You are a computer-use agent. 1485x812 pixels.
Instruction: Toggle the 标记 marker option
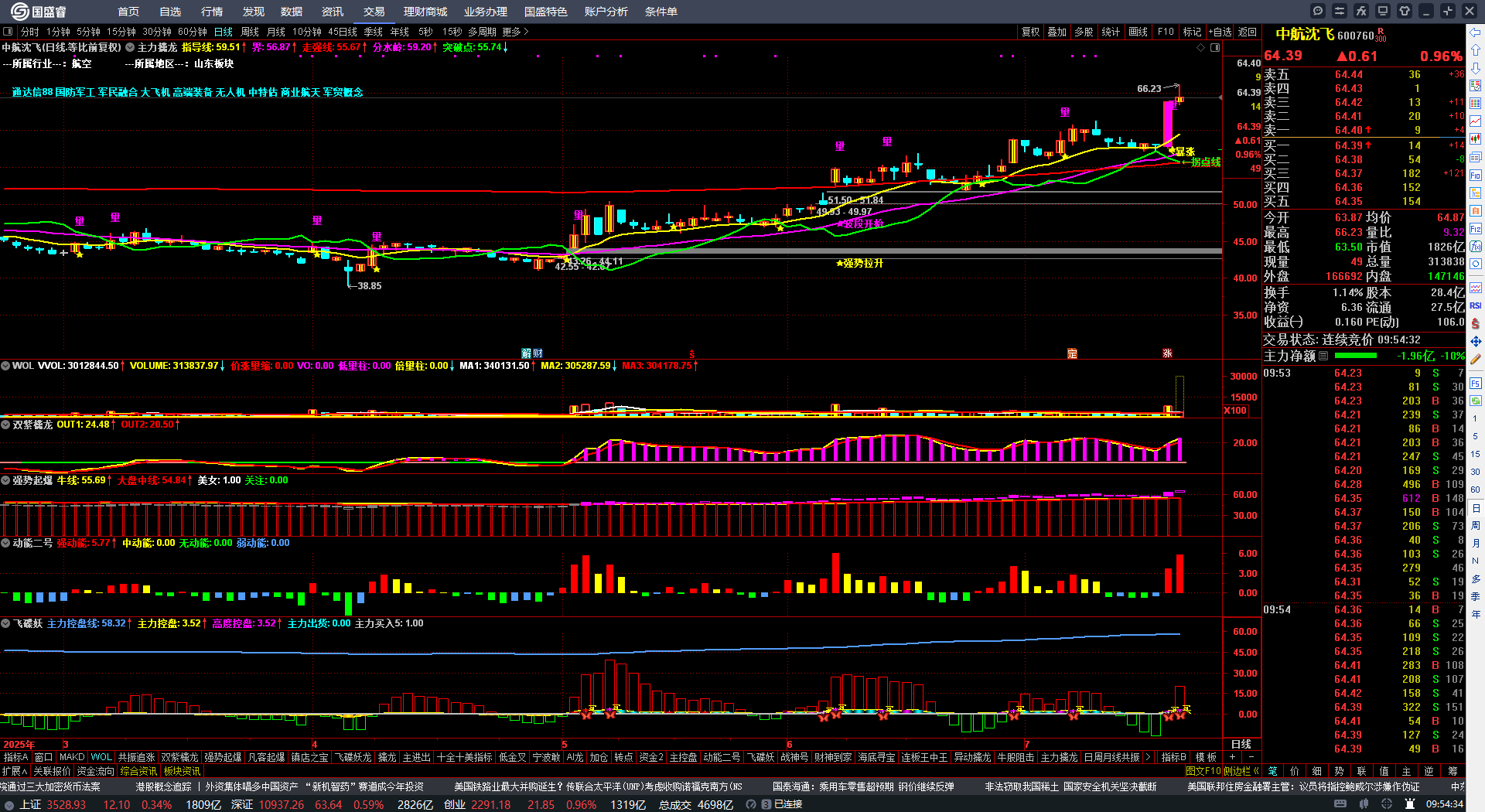(1192, 32)
